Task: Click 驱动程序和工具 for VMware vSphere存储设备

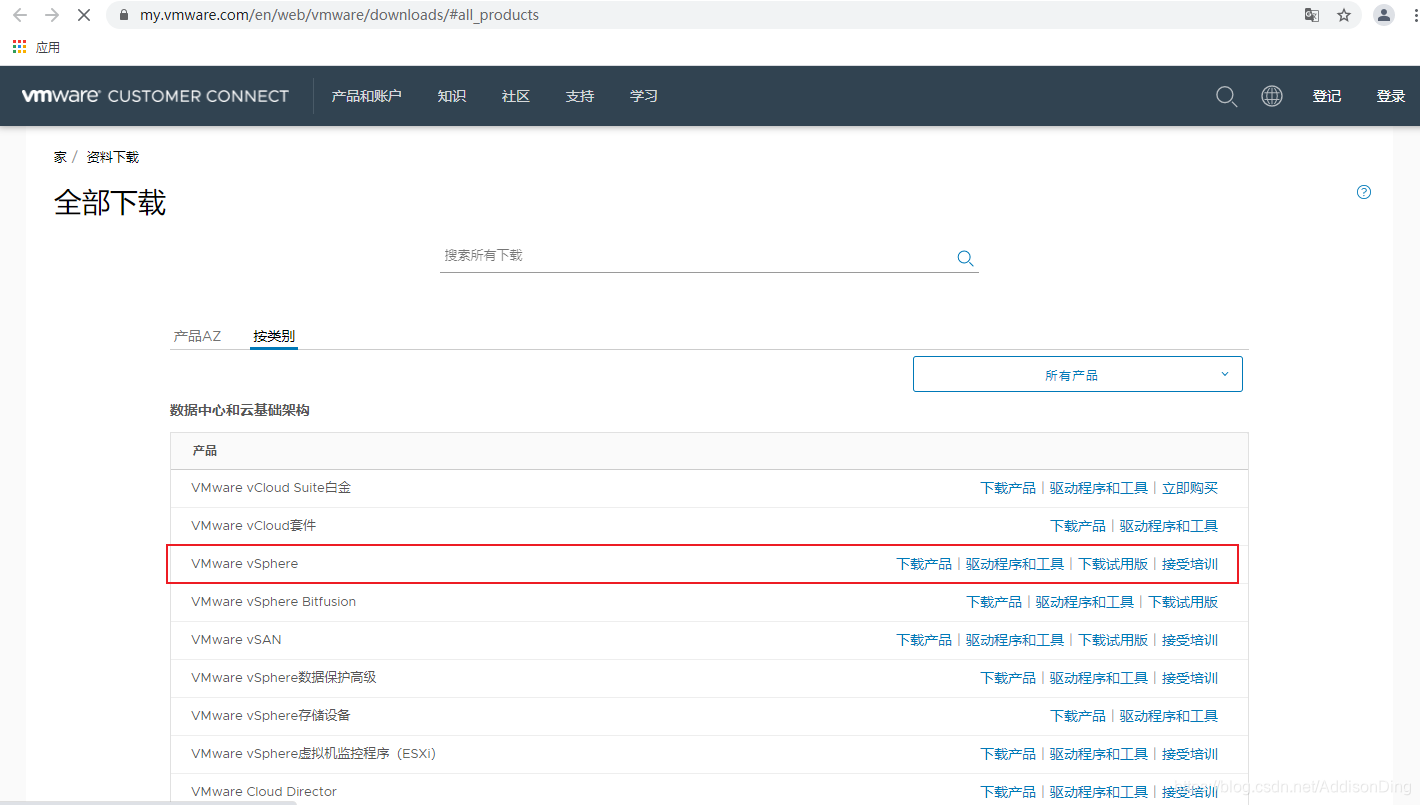Action: point(1169,716)
